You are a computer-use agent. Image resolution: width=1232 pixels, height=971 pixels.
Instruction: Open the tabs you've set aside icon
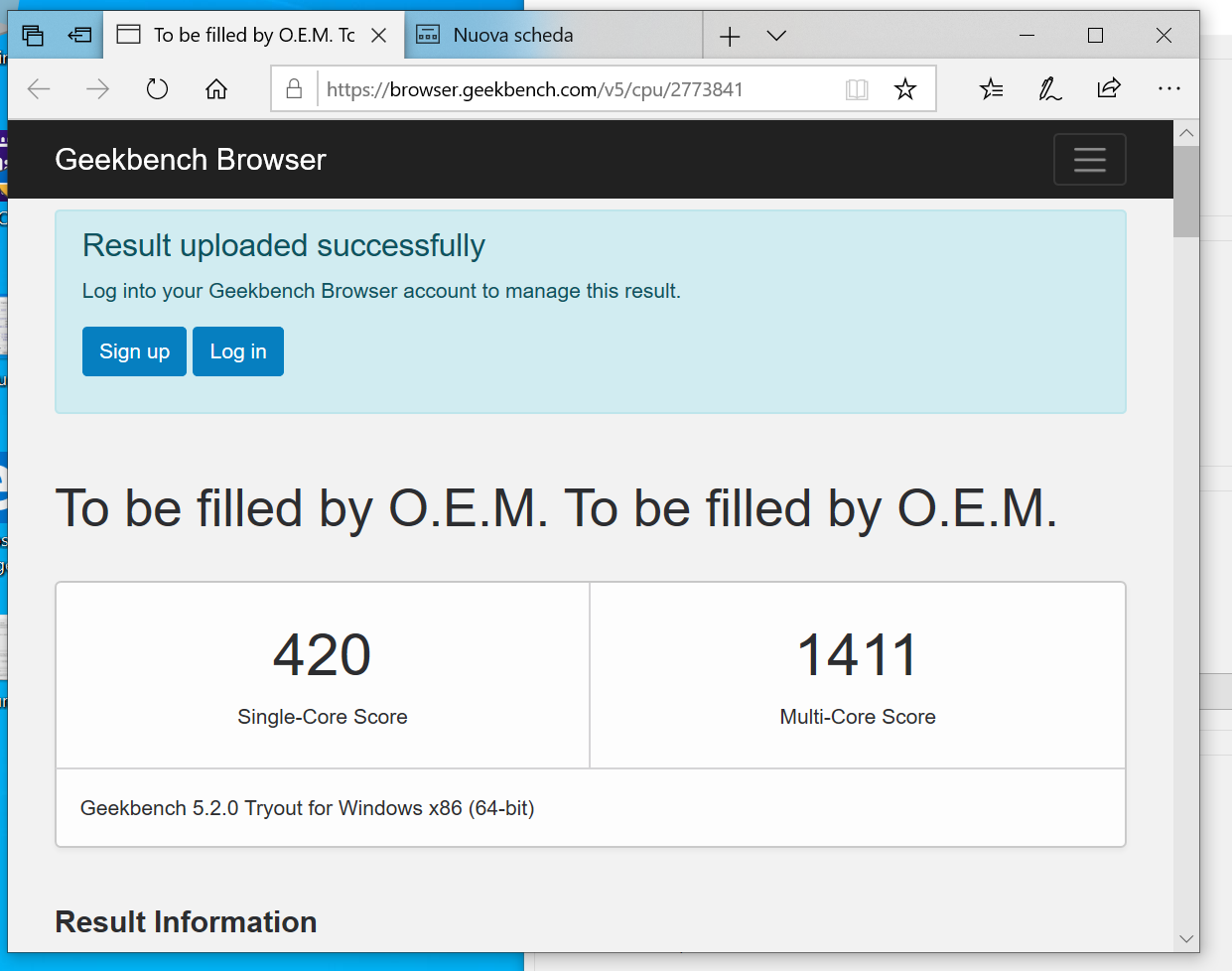point(33,36)
